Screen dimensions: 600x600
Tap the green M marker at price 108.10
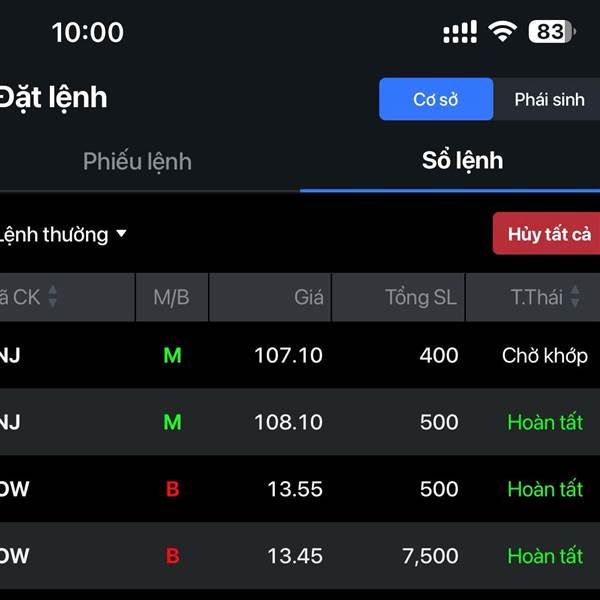click(x=172, y=422)
